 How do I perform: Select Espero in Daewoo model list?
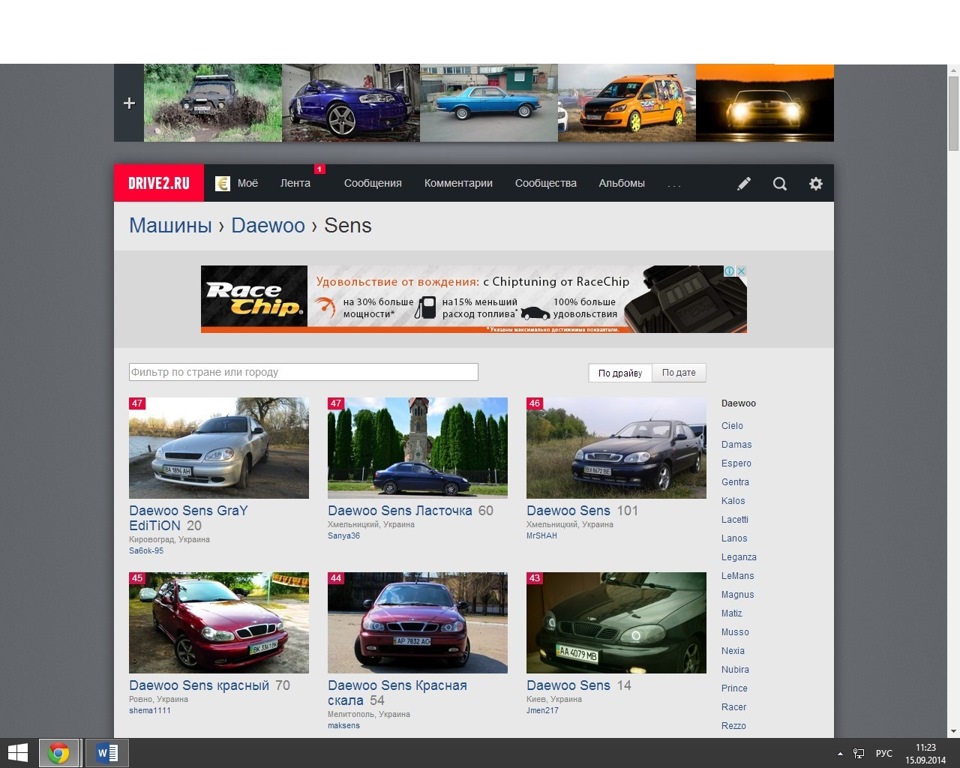coord(736,463)
